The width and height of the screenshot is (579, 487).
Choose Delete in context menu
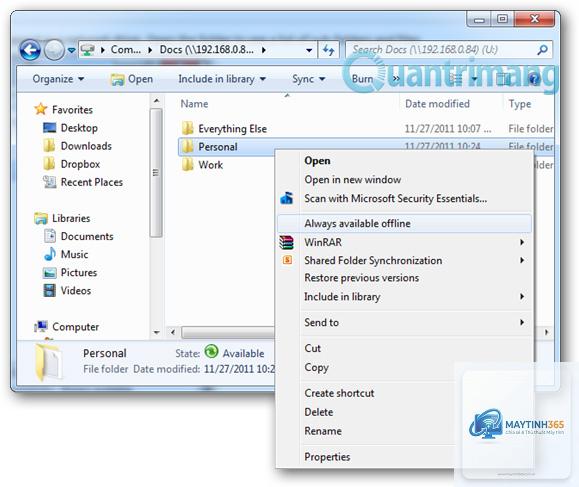[x=319, y=412]
